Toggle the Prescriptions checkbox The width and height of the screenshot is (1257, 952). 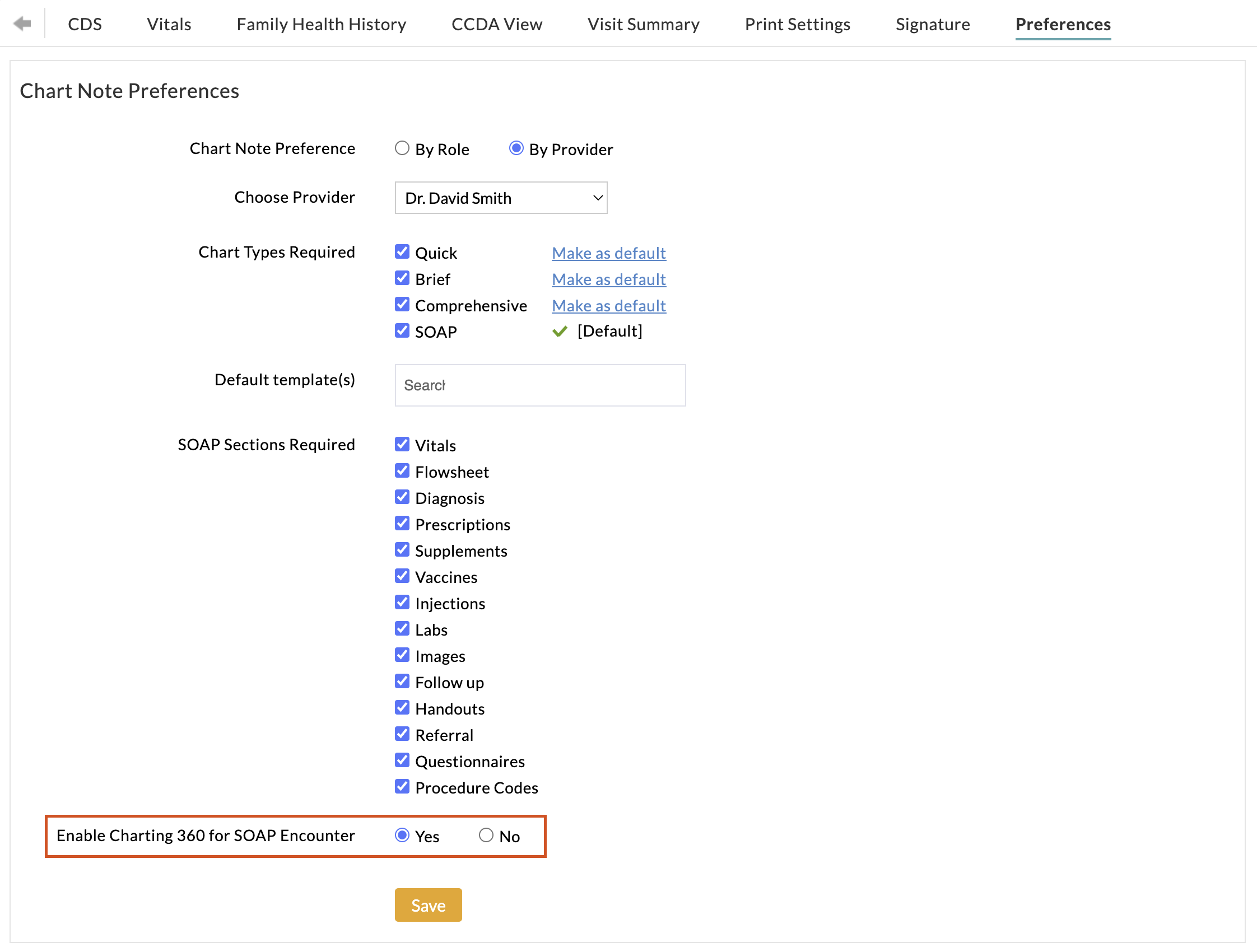click(402, 524)
